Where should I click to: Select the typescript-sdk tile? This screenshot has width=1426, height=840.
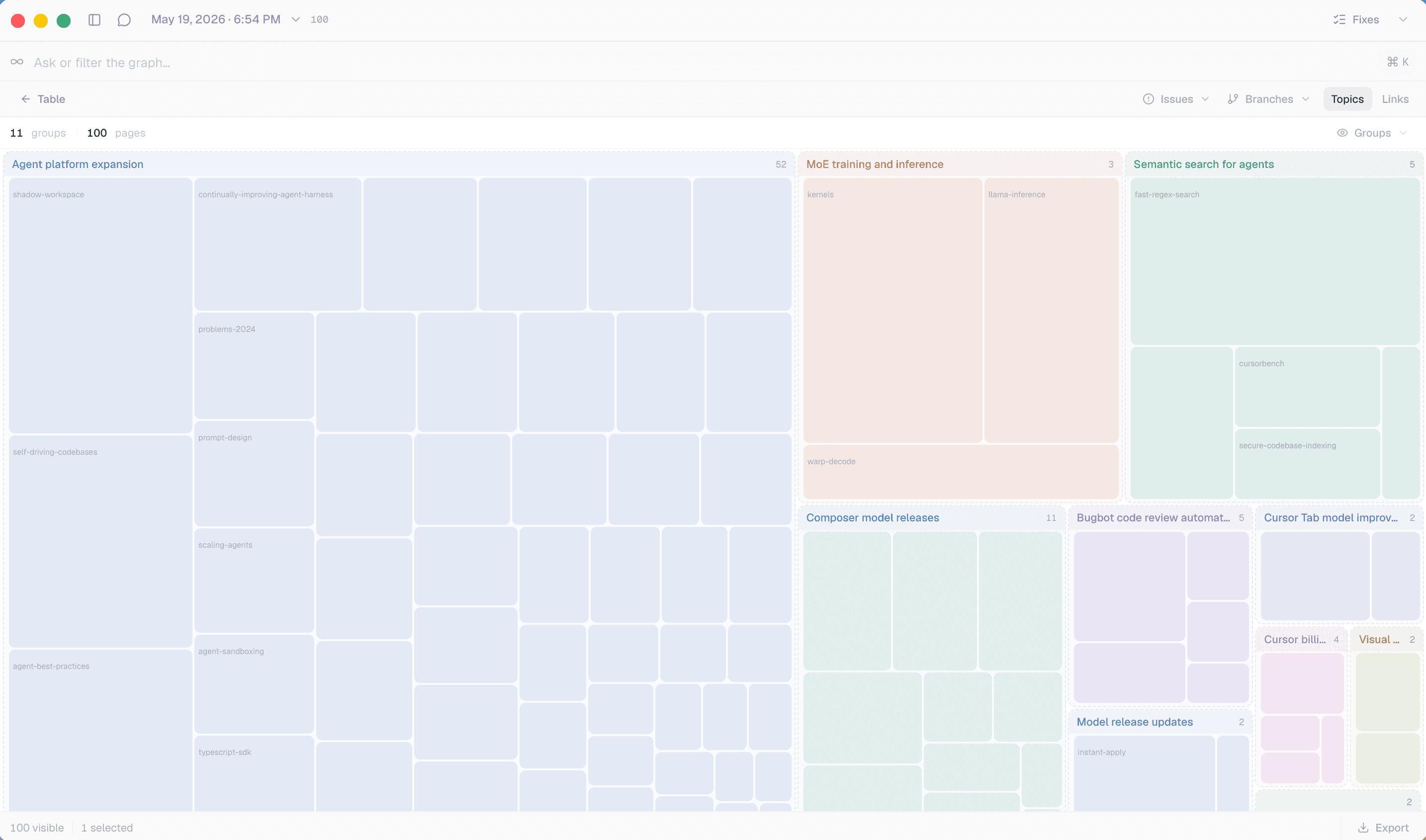tap(254, 773)
